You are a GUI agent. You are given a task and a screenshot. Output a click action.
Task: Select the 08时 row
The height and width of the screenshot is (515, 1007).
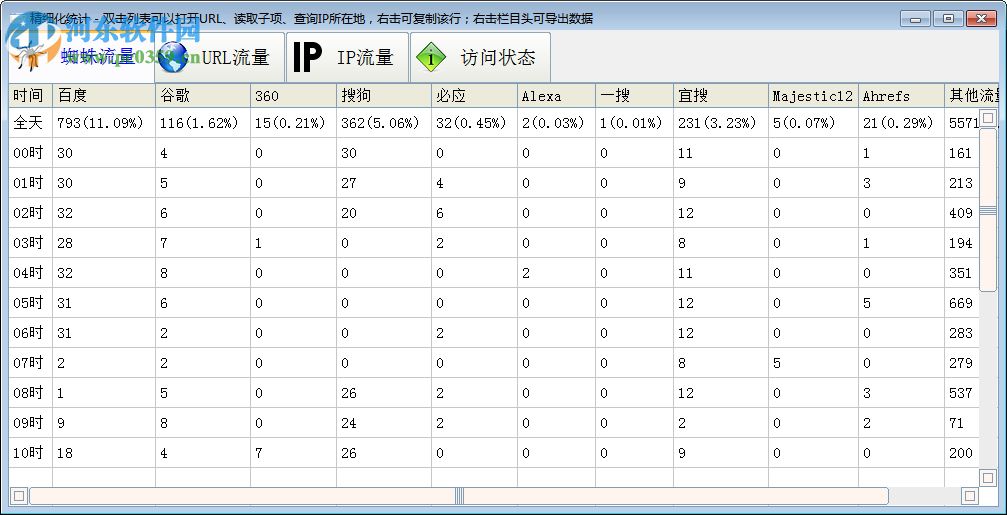[x=495, y=393]
